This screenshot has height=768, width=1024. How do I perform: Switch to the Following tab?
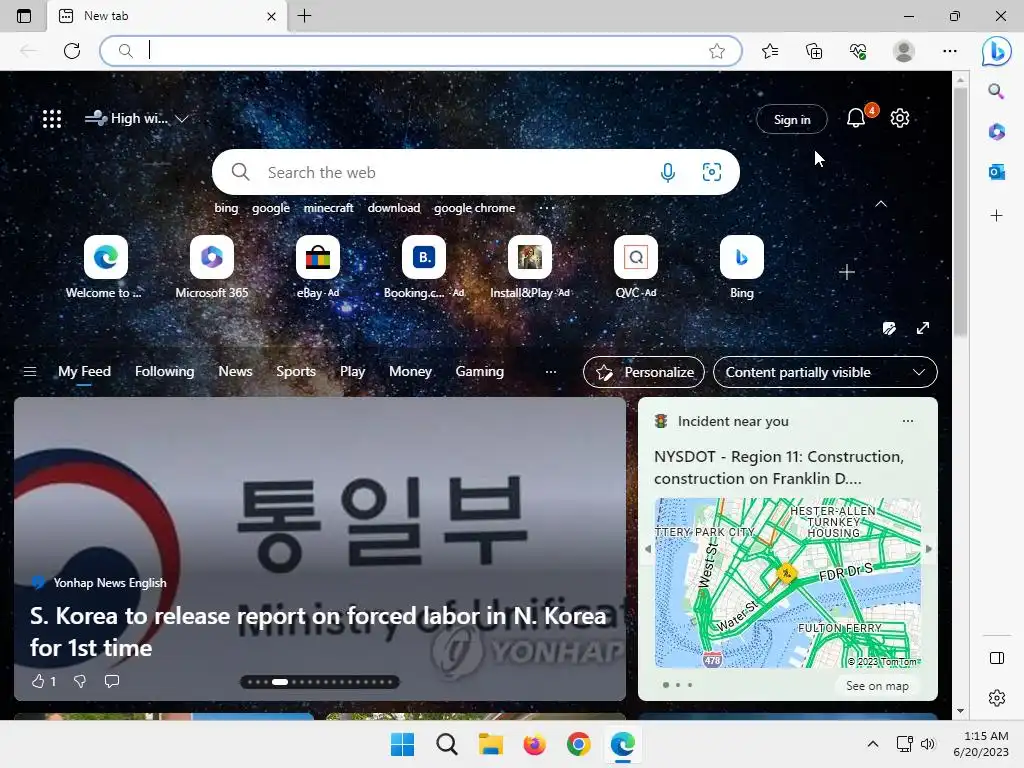pos(165,372)
